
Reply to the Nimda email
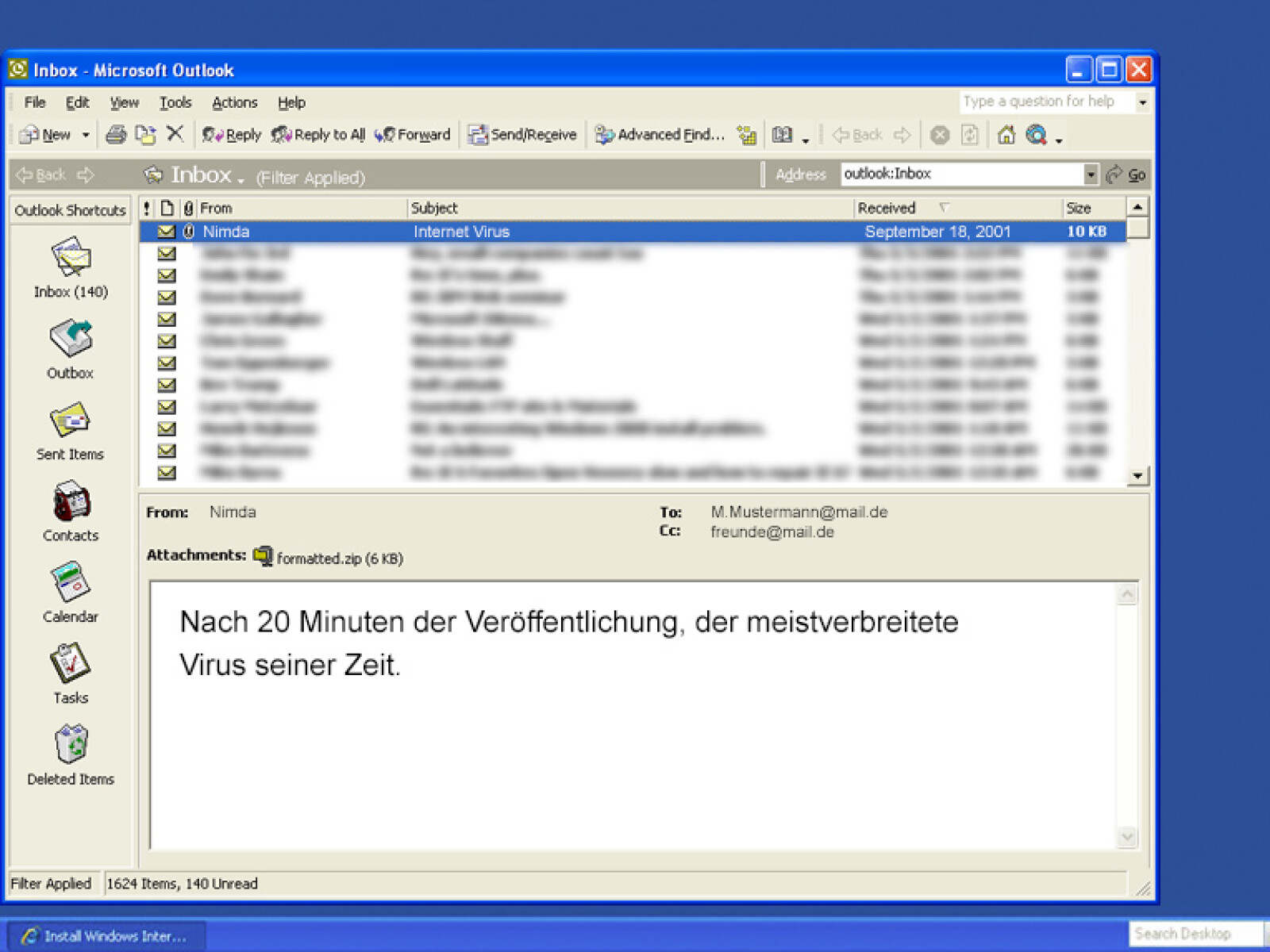(231, 134)
